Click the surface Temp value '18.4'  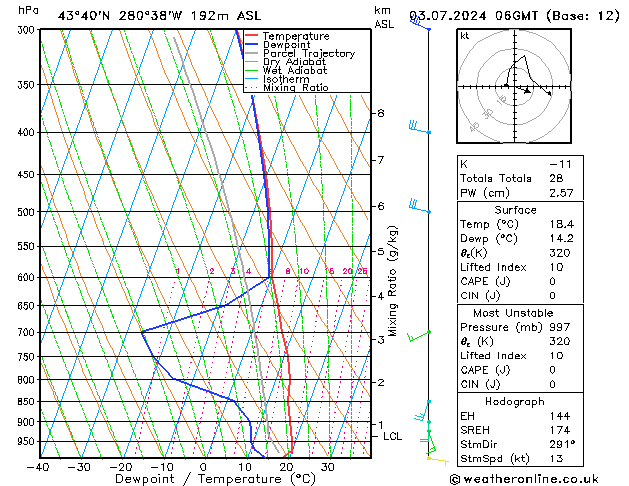(x=562, y=224)
